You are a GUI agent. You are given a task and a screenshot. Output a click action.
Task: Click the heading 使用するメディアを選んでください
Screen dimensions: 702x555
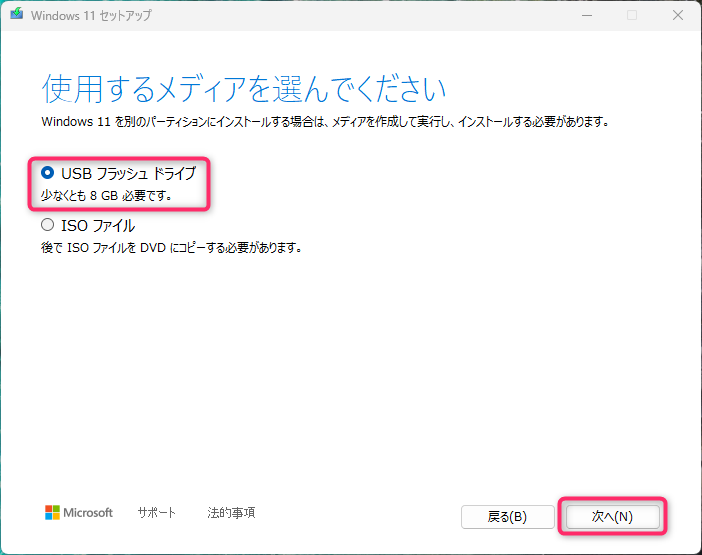pyautogui.click(x=244, y=89)
